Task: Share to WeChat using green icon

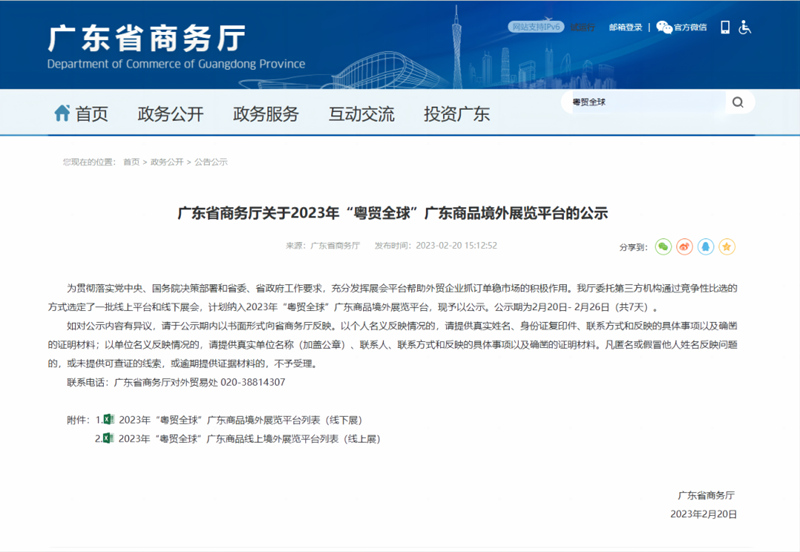Action: pos(662,245)
